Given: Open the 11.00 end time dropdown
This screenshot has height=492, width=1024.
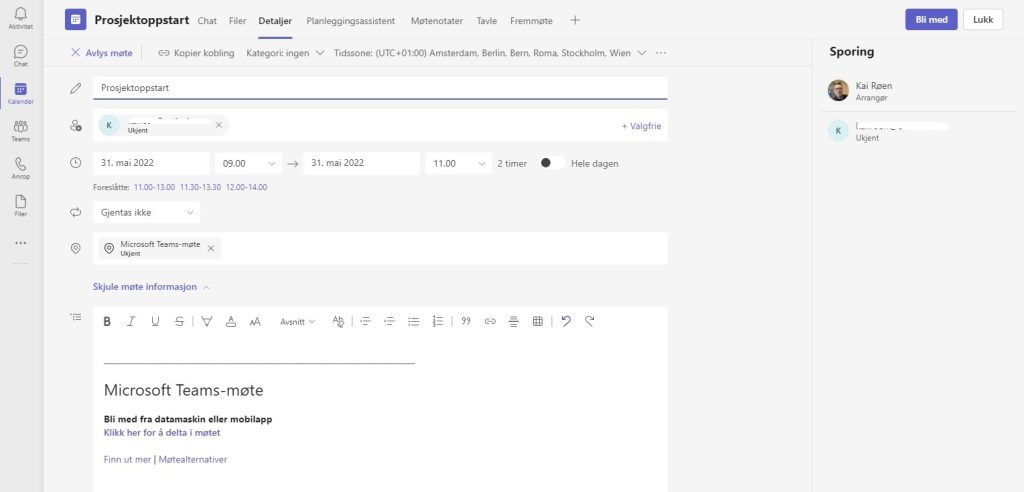Looking at the screenshot, I should [x=458, y=163].
